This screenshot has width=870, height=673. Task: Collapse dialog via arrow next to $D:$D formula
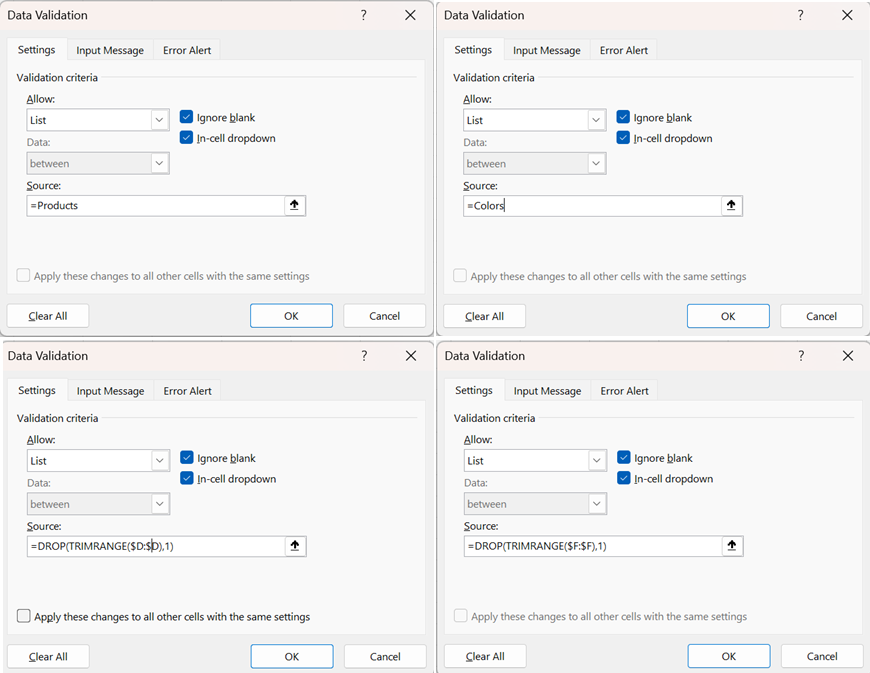click(295, 546)
